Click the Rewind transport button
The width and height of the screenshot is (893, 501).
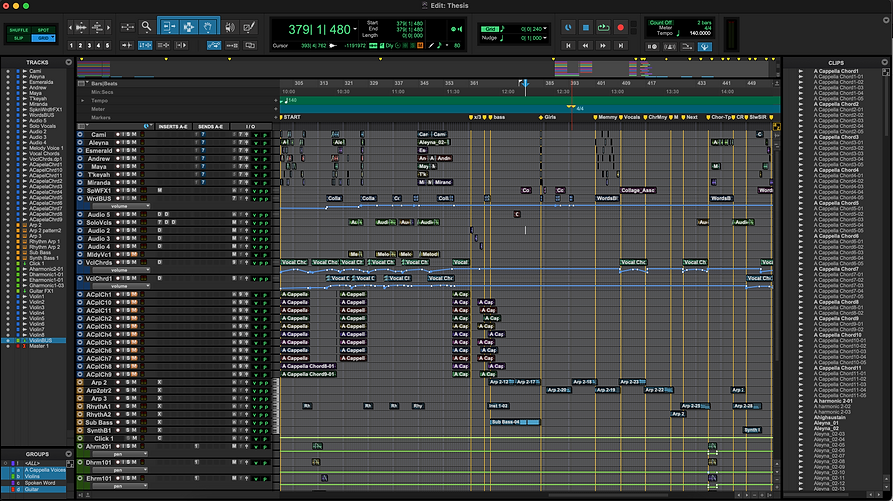[585, 46]
